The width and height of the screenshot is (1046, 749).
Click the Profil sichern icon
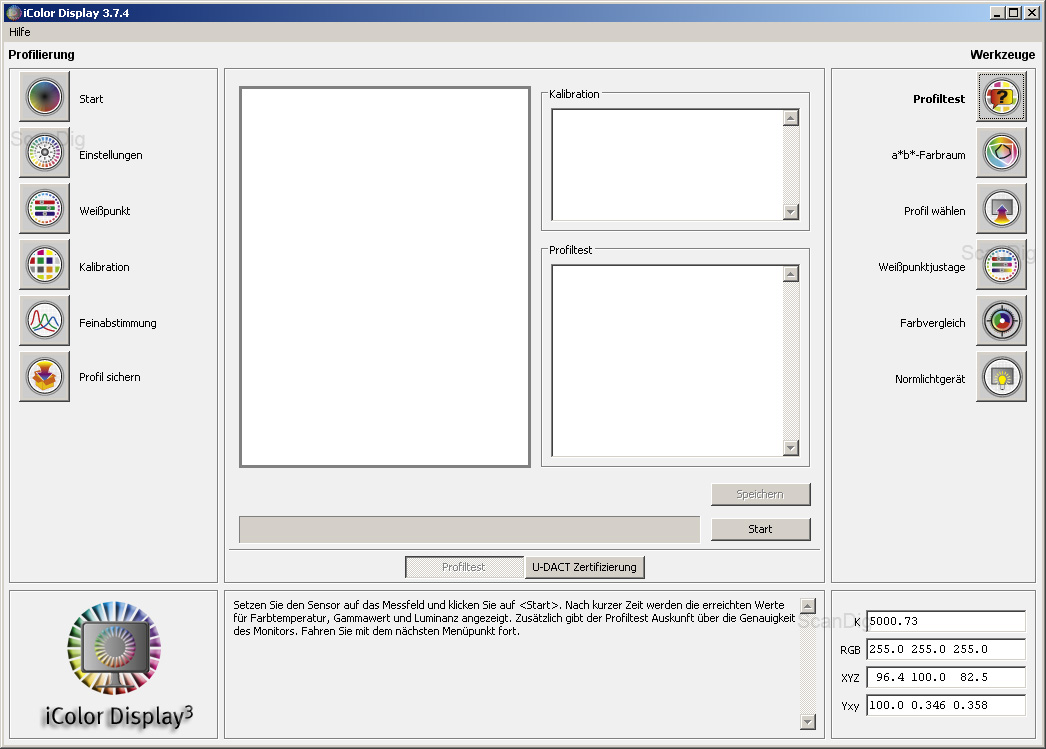point(45,377)
